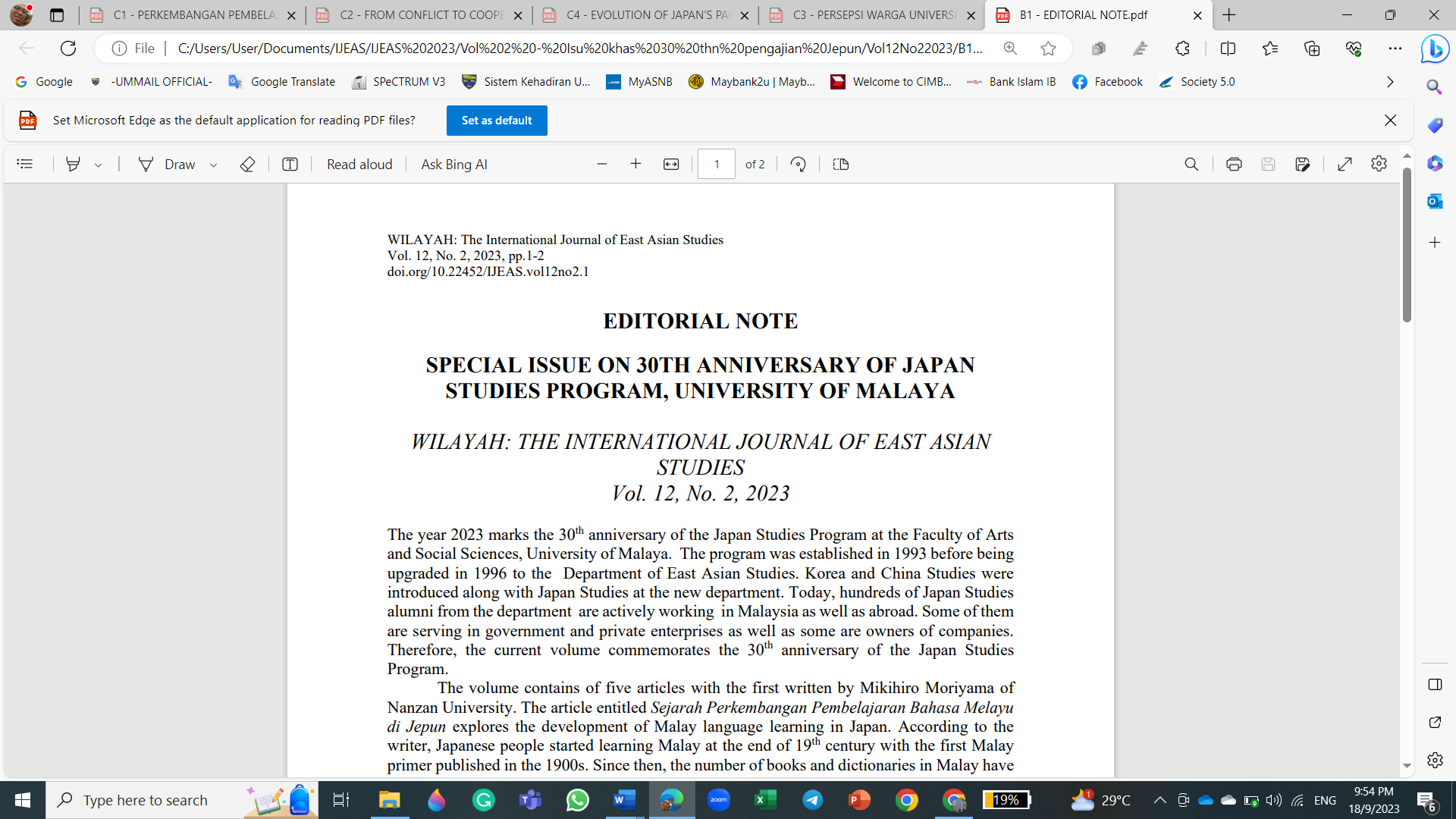
Task: Open the SPeCTRUM V3 bookmark
Action: 398,82
